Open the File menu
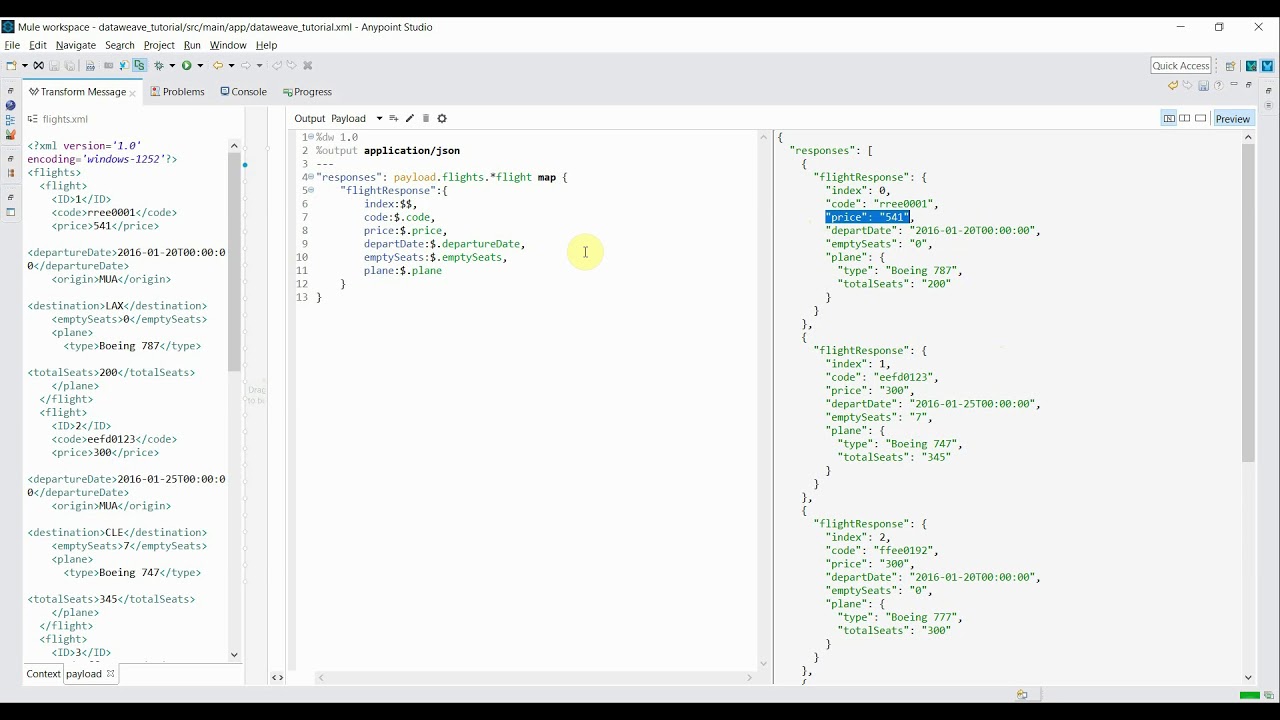The height and width of the screenshot is (720, 1280). (12, 45)
